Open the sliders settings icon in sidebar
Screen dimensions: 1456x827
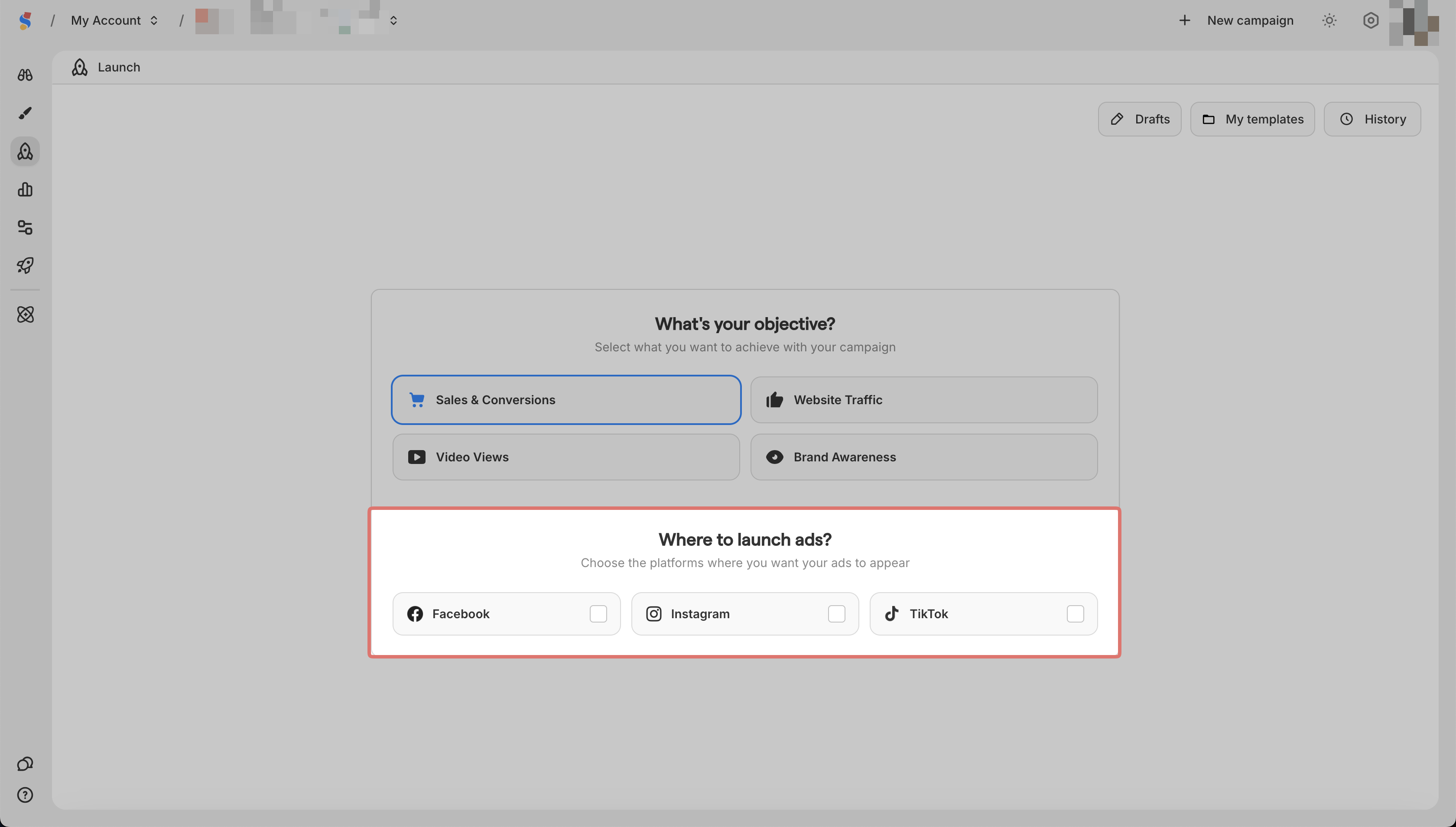point(25,227)
